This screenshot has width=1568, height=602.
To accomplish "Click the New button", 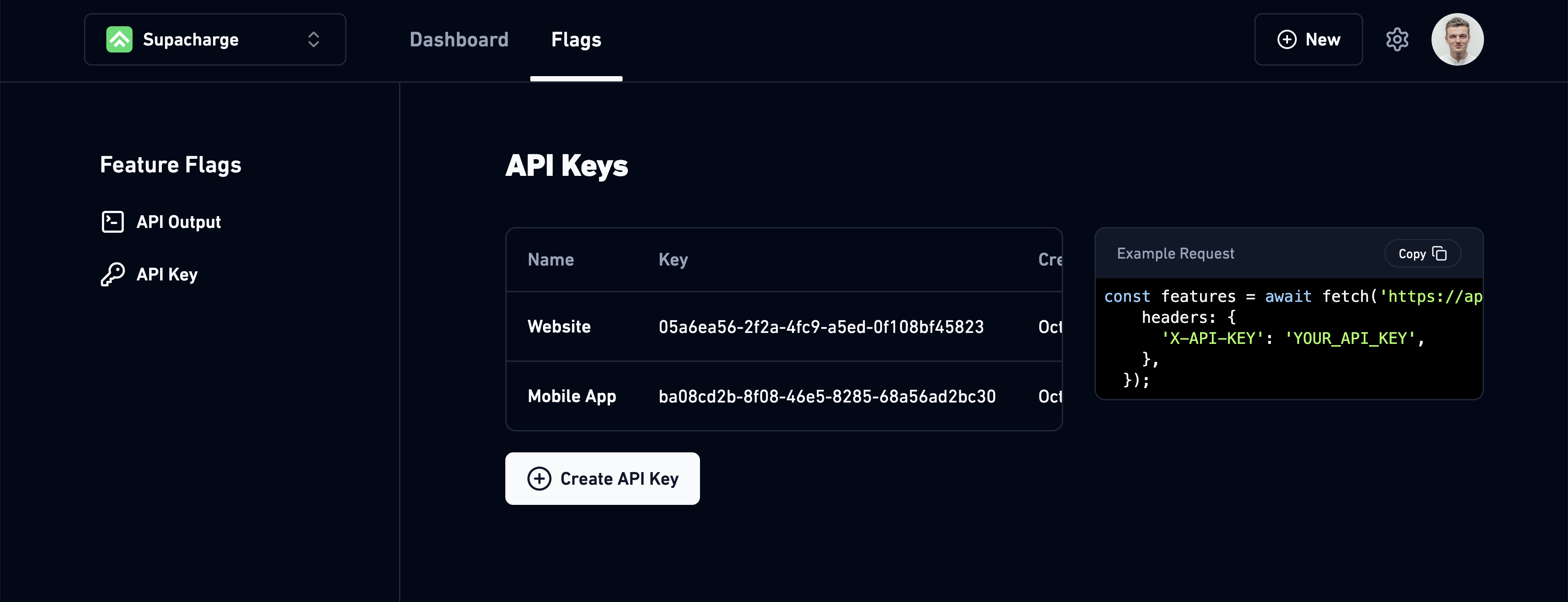I will coord(1308,39).
